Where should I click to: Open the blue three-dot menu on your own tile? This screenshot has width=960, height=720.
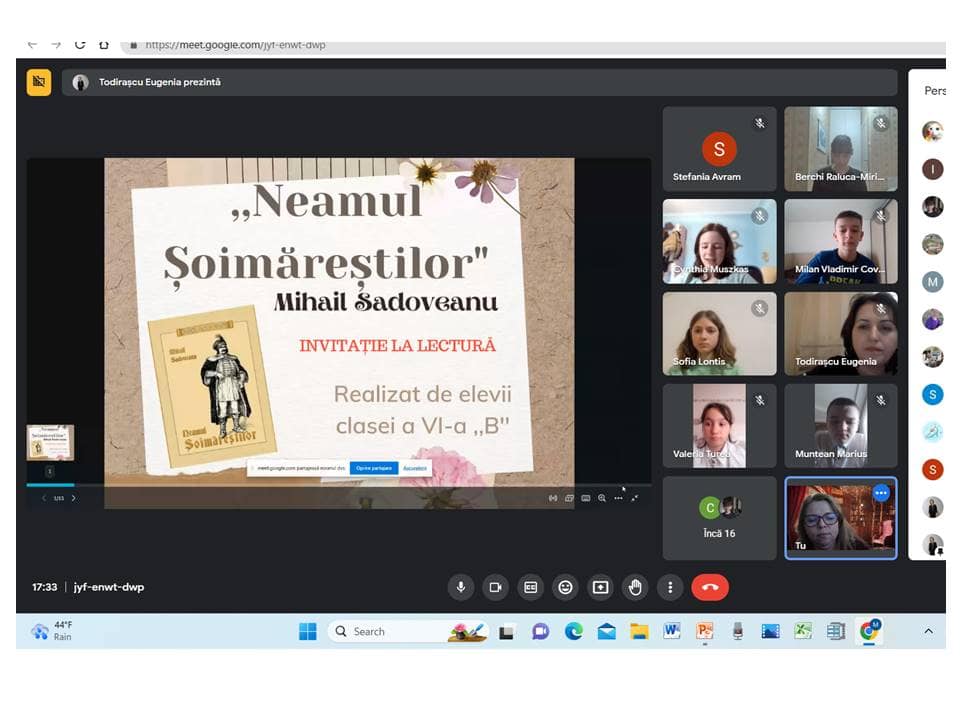point(881,493)
